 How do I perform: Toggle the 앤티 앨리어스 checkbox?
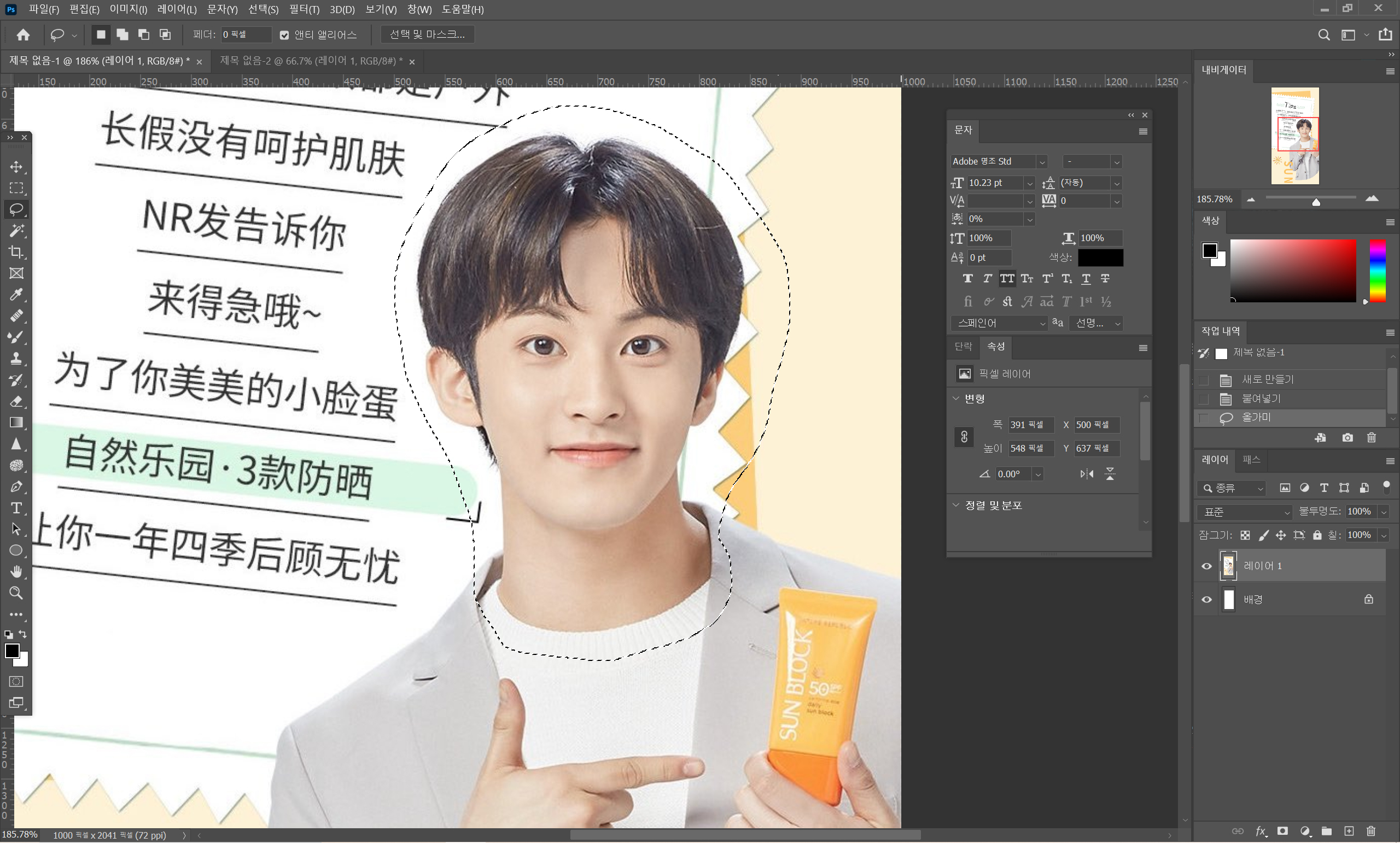point(284,35)
